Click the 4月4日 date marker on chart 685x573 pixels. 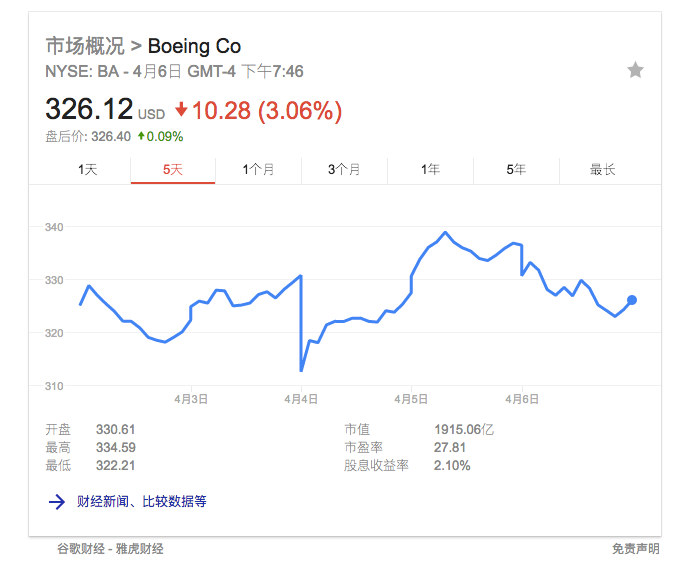pyautogui.click(x=301, y=399)
